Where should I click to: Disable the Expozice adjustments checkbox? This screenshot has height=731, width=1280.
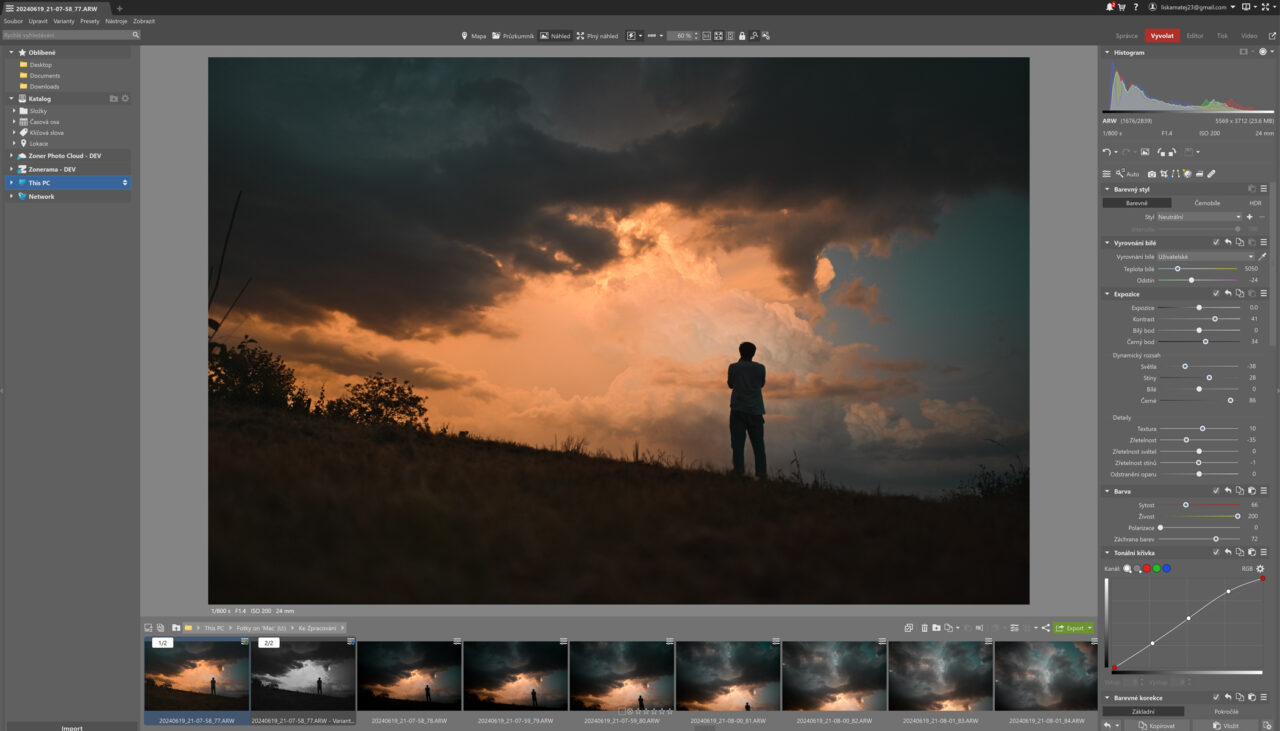pyautogui.click(x=1215, y=293)
